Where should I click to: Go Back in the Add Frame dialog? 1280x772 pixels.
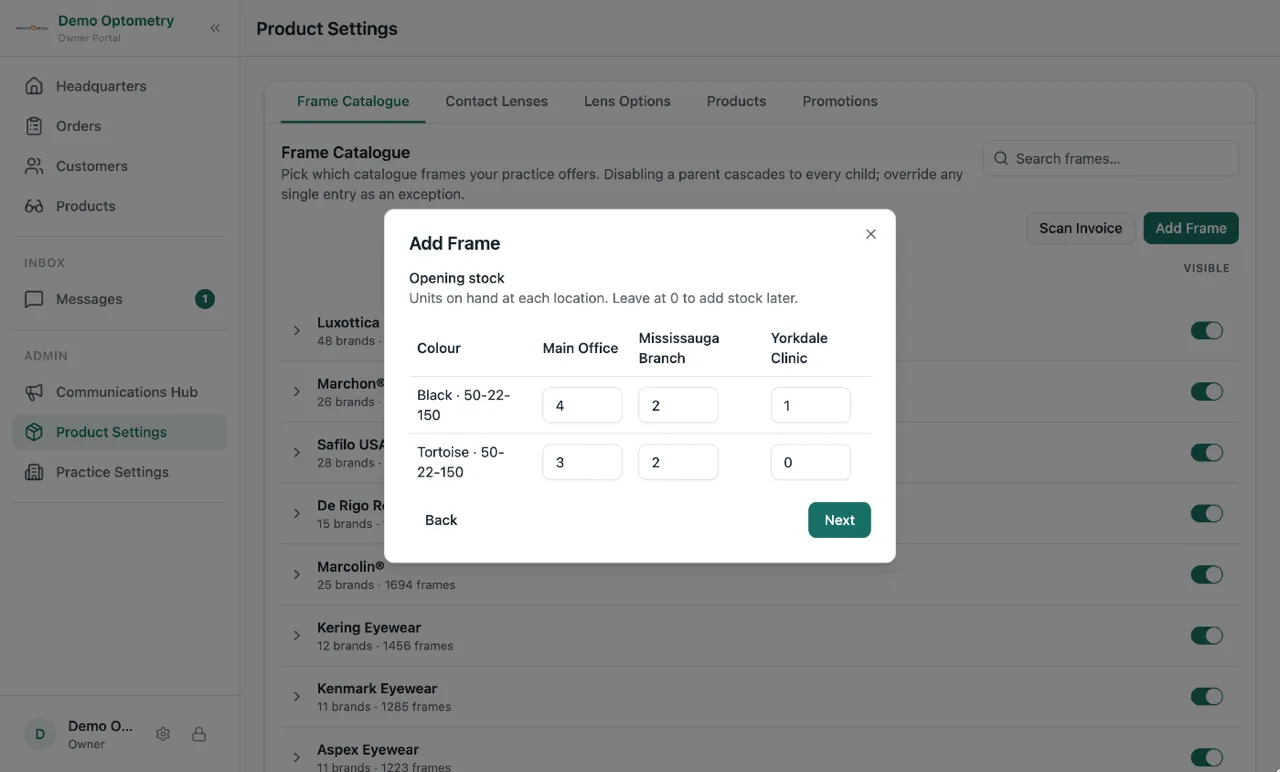pyautogui.click(x=441, y=520)
